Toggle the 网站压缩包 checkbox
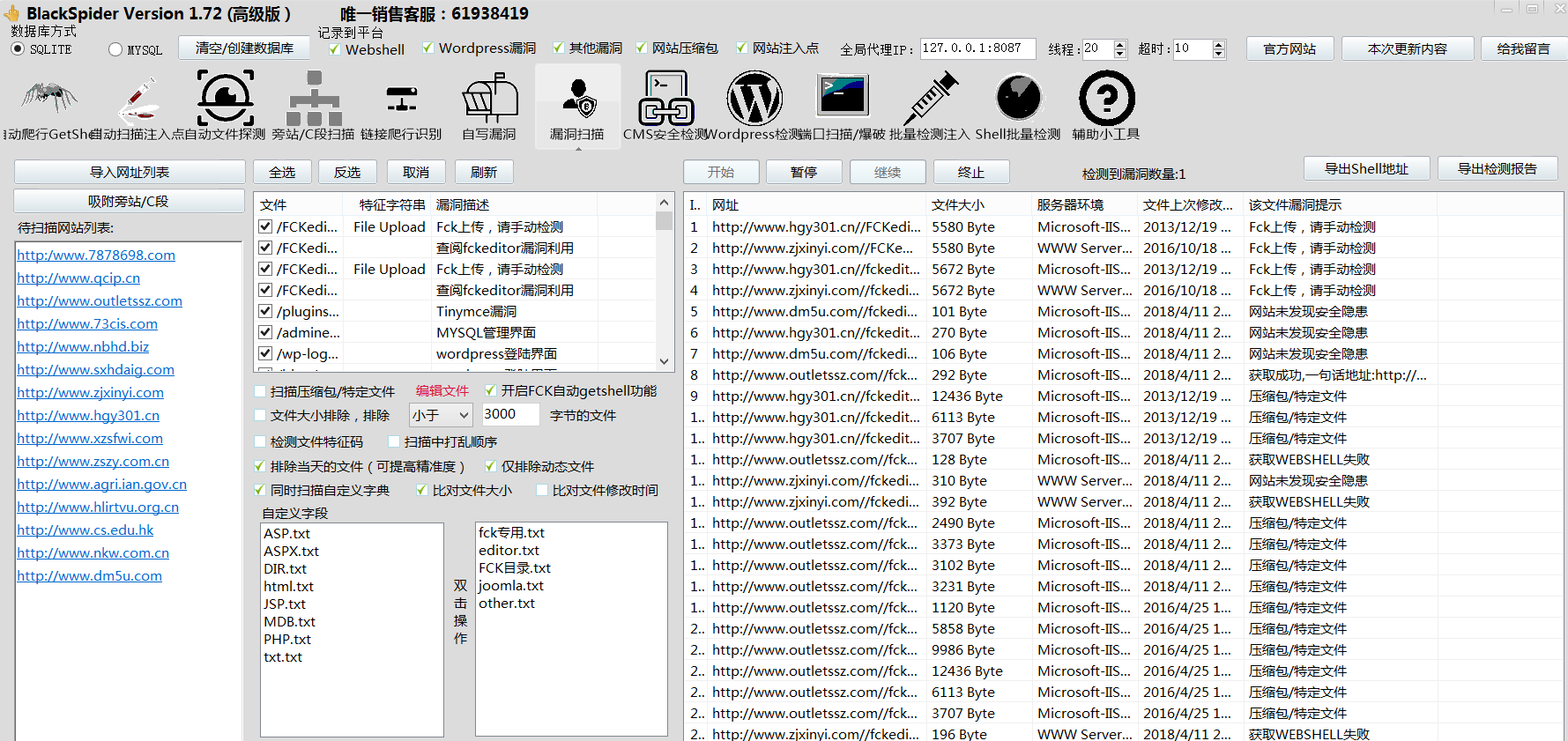This screenshot has width=1568, height=741. (x=641, y=48)
